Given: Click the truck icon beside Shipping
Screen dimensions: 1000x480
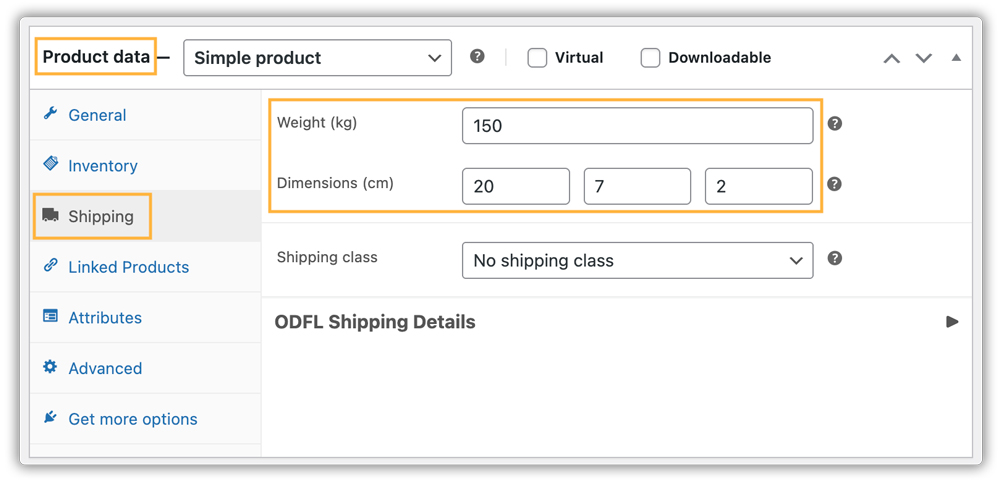Looking at the screenshot, I should point(50,215).
